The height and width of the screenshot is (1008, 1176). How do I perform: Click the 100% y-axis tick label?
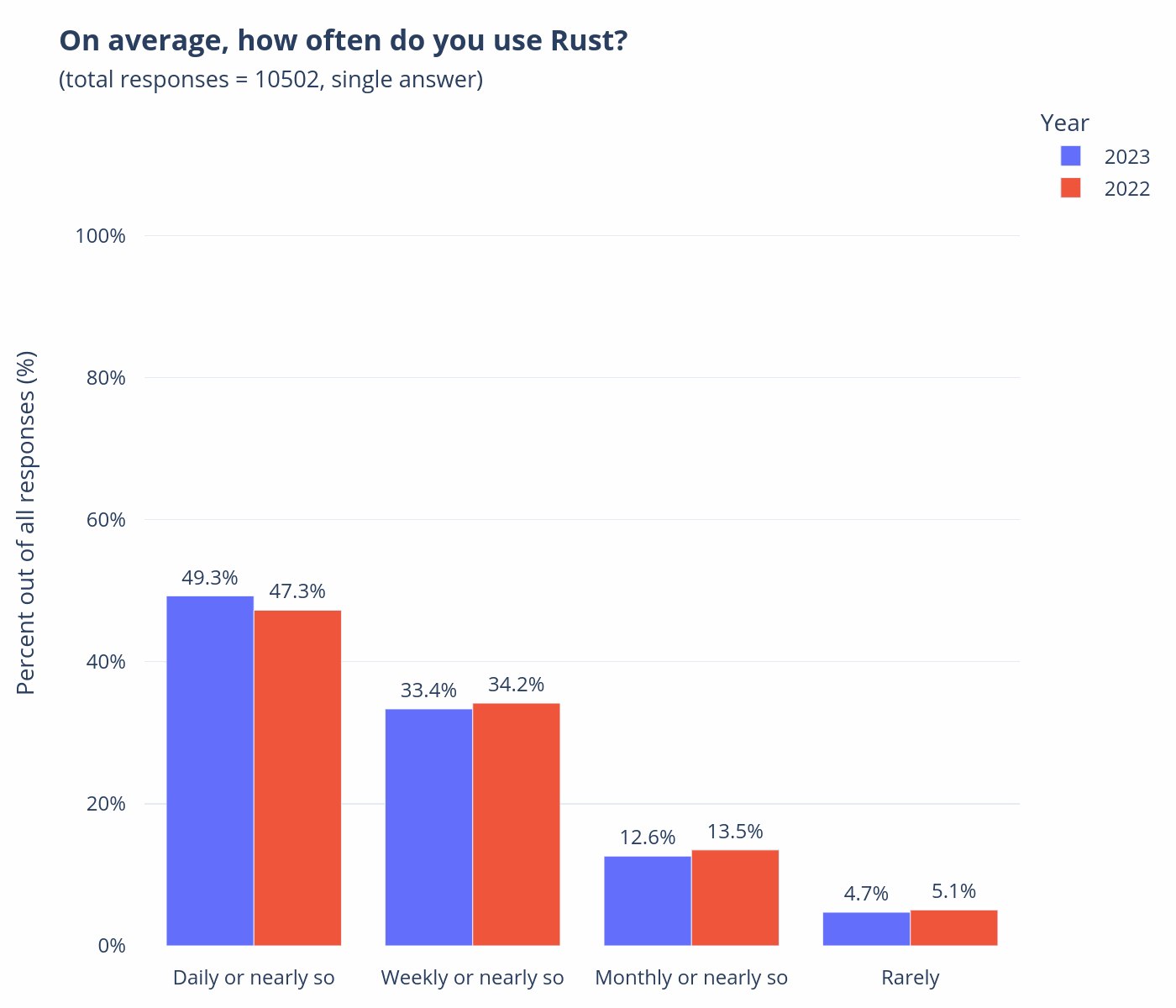(x=101, y=235)
